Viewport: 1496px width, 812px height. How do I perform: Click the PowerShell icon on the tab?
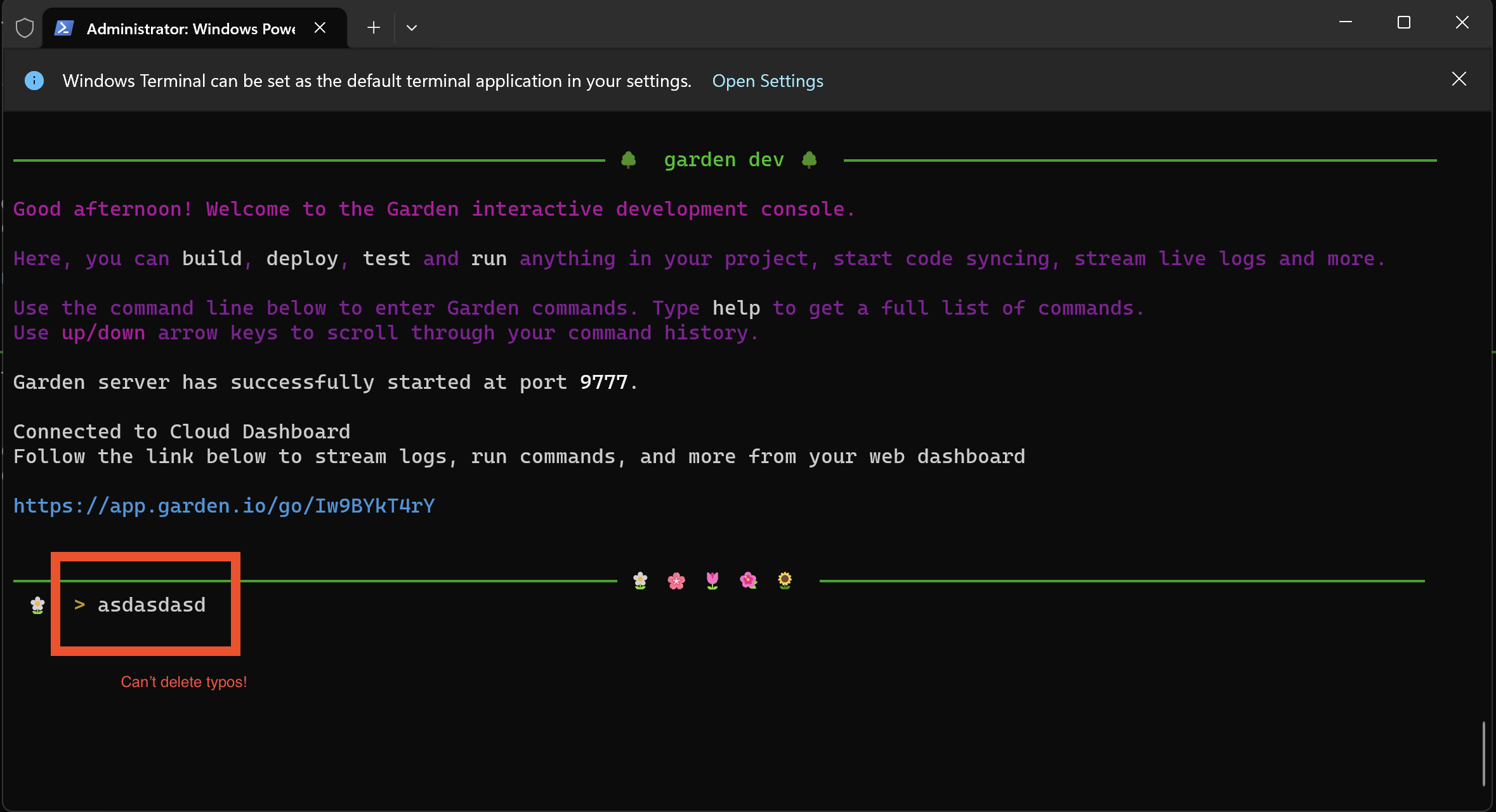(x=63, y=28)
